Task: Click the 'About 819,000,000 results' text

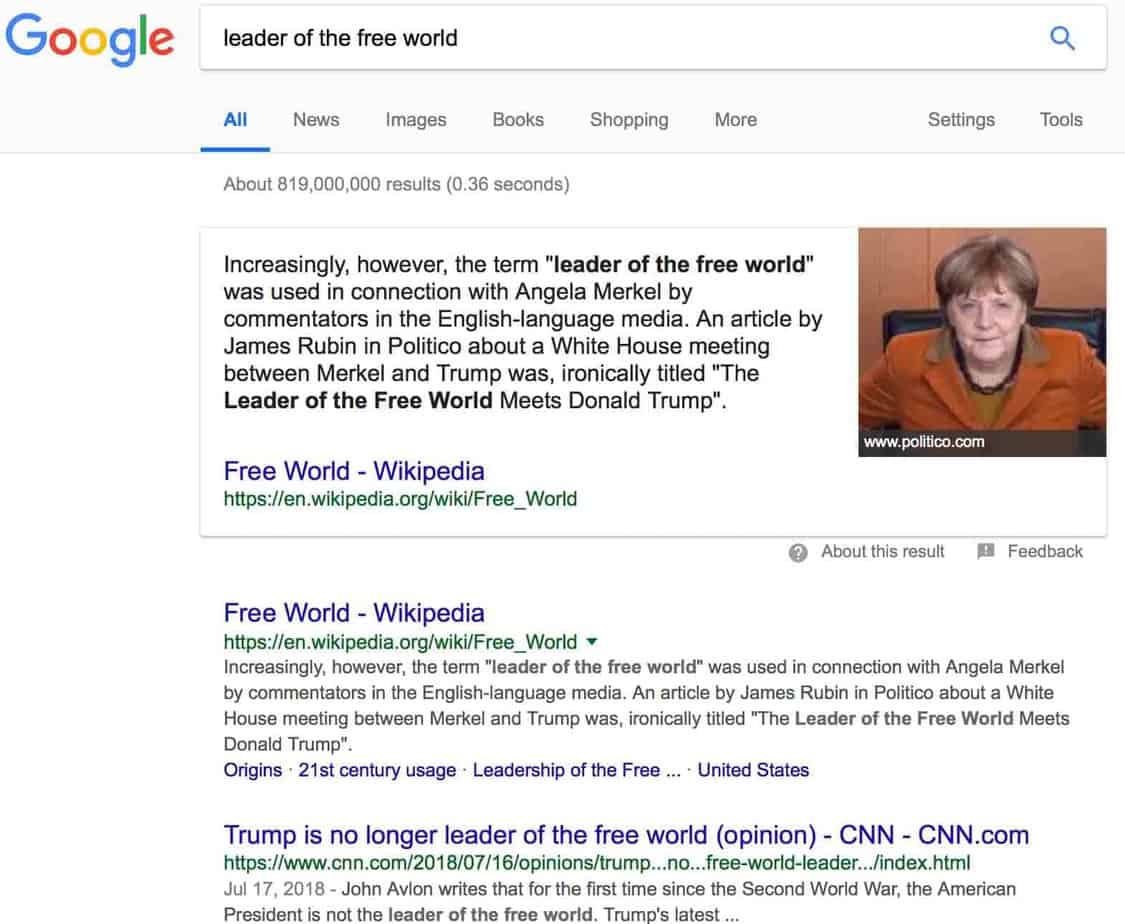Action: 396,184
